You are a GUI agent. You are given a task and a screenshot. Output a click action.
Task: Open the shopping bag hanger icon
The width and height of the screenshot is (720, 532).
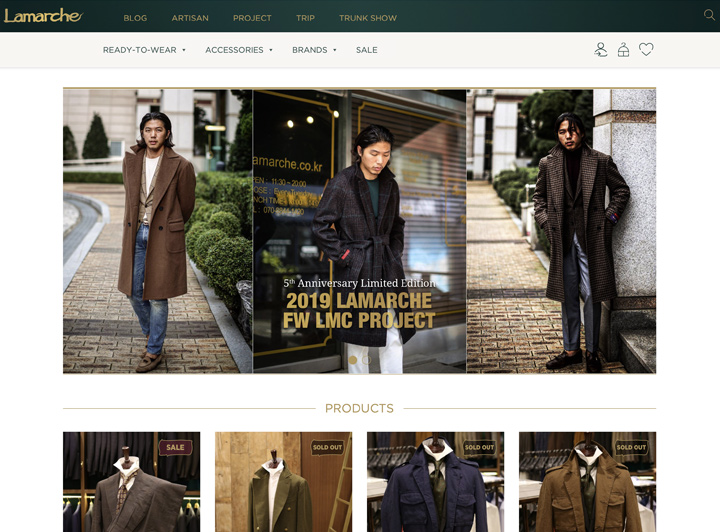point(623,49)
